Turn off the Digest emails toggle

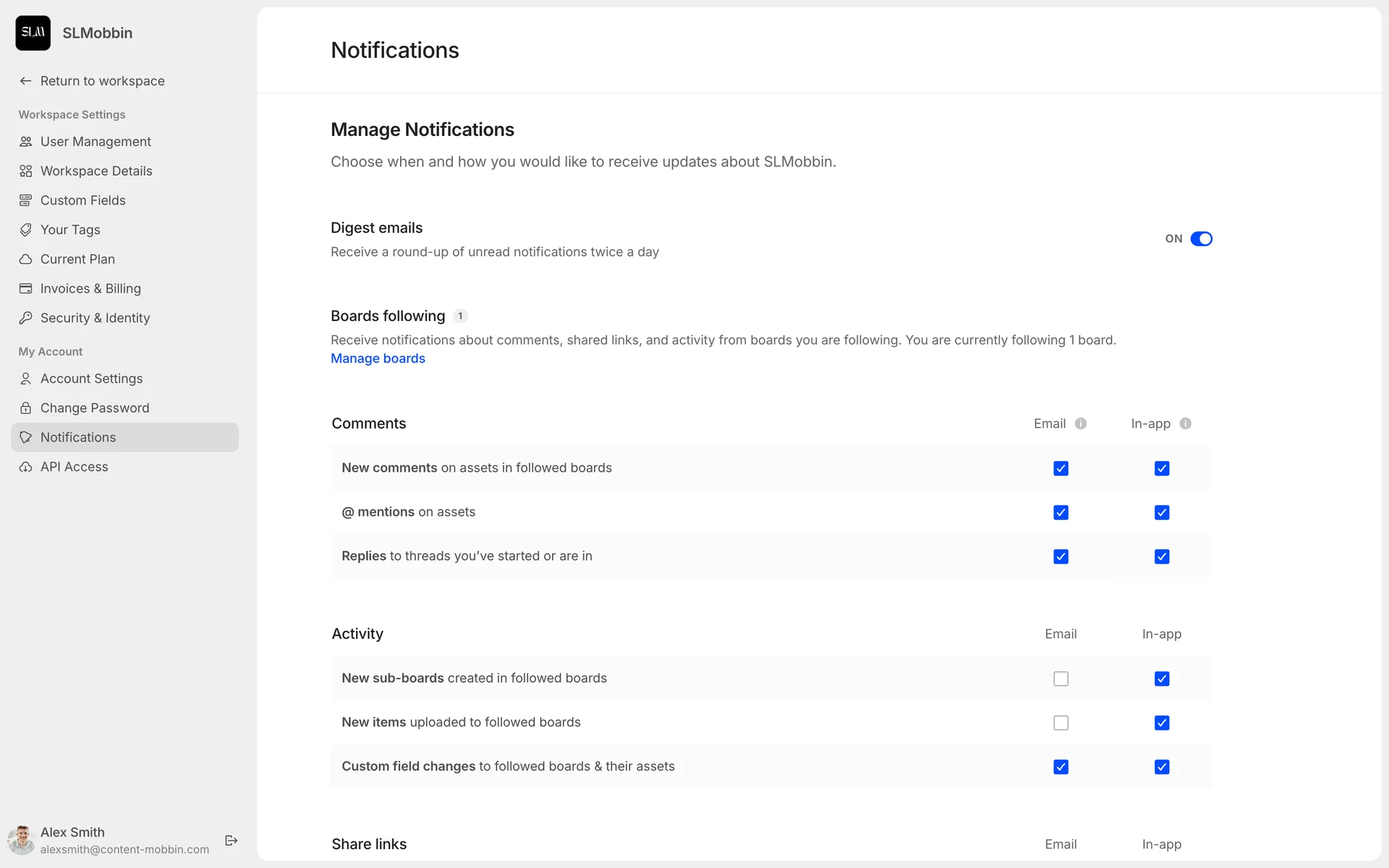tap(1201, 239)
